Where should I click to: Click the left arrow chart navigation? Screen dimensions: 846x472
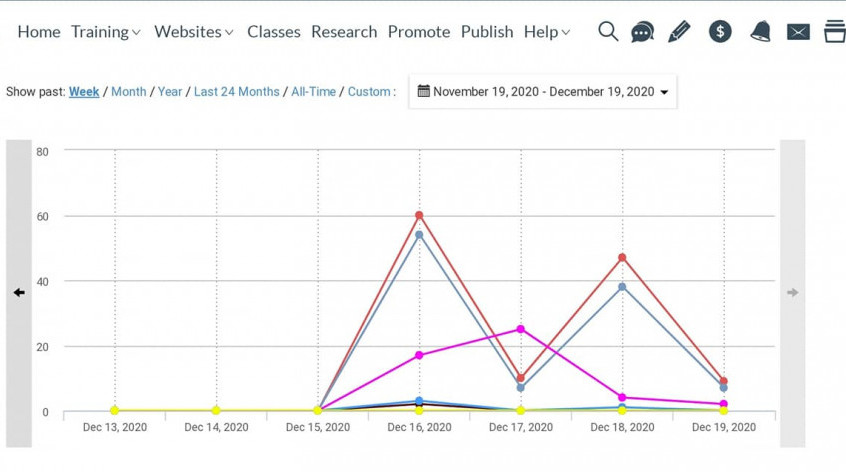coord(19,293)
